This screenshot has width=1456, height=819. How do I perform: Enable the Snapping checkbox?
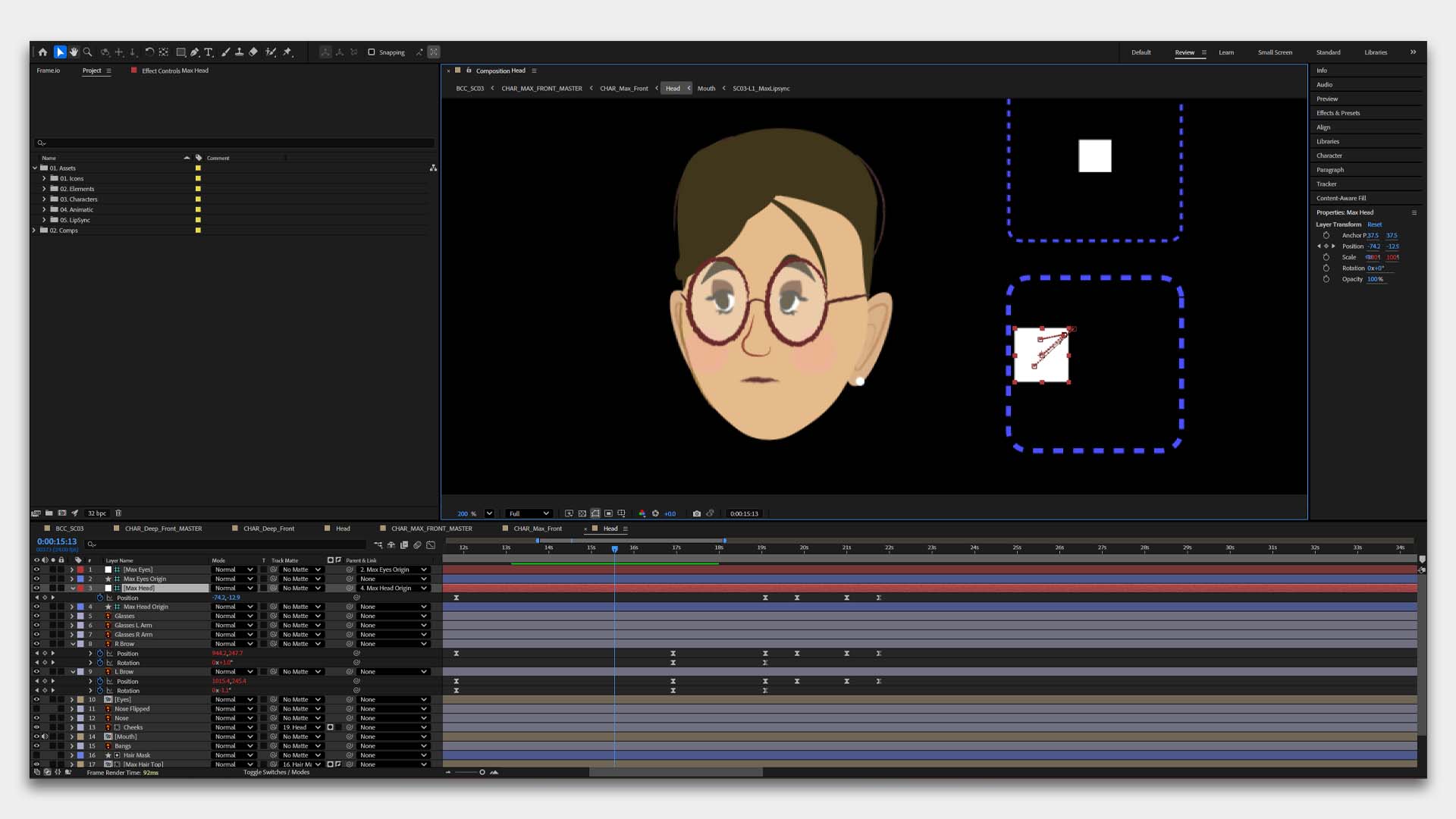point(372,52)
